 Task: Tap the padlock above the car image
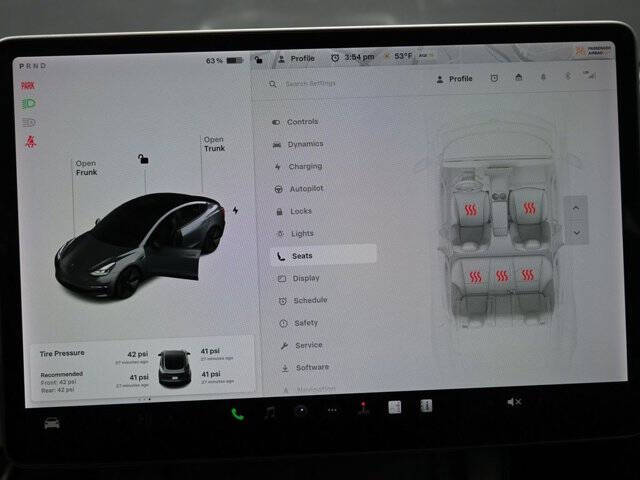click(x=143, y=159)
